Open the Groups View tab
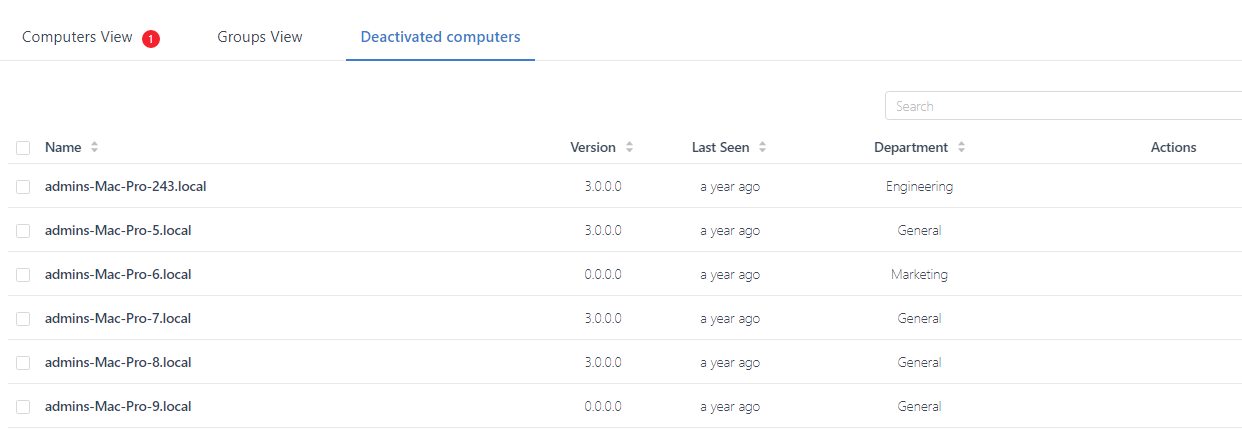 (x=260, y=37)
